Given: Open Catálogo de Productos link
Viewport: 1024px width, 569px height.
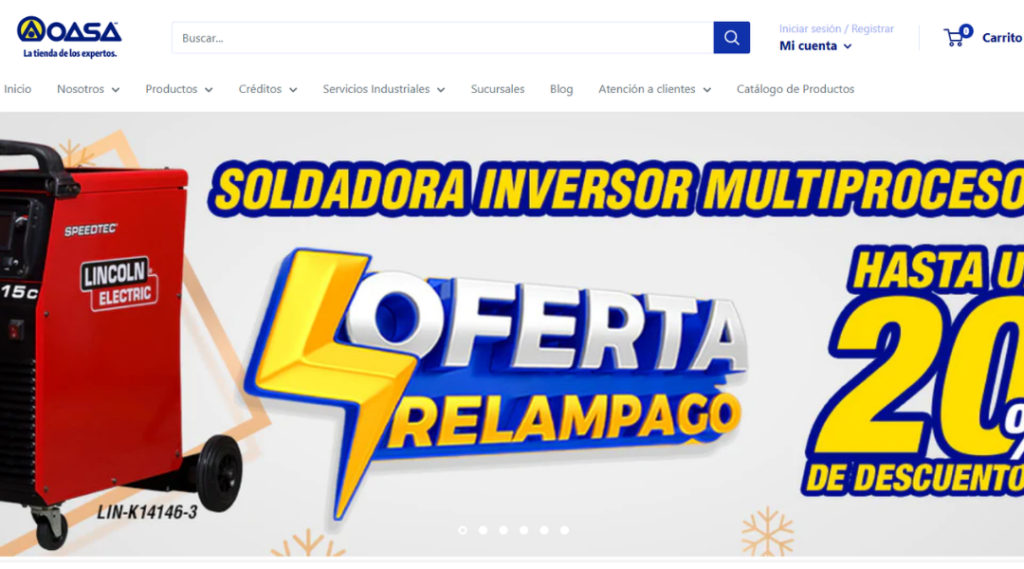Looking at the screenshot, I should click(795, 89).
